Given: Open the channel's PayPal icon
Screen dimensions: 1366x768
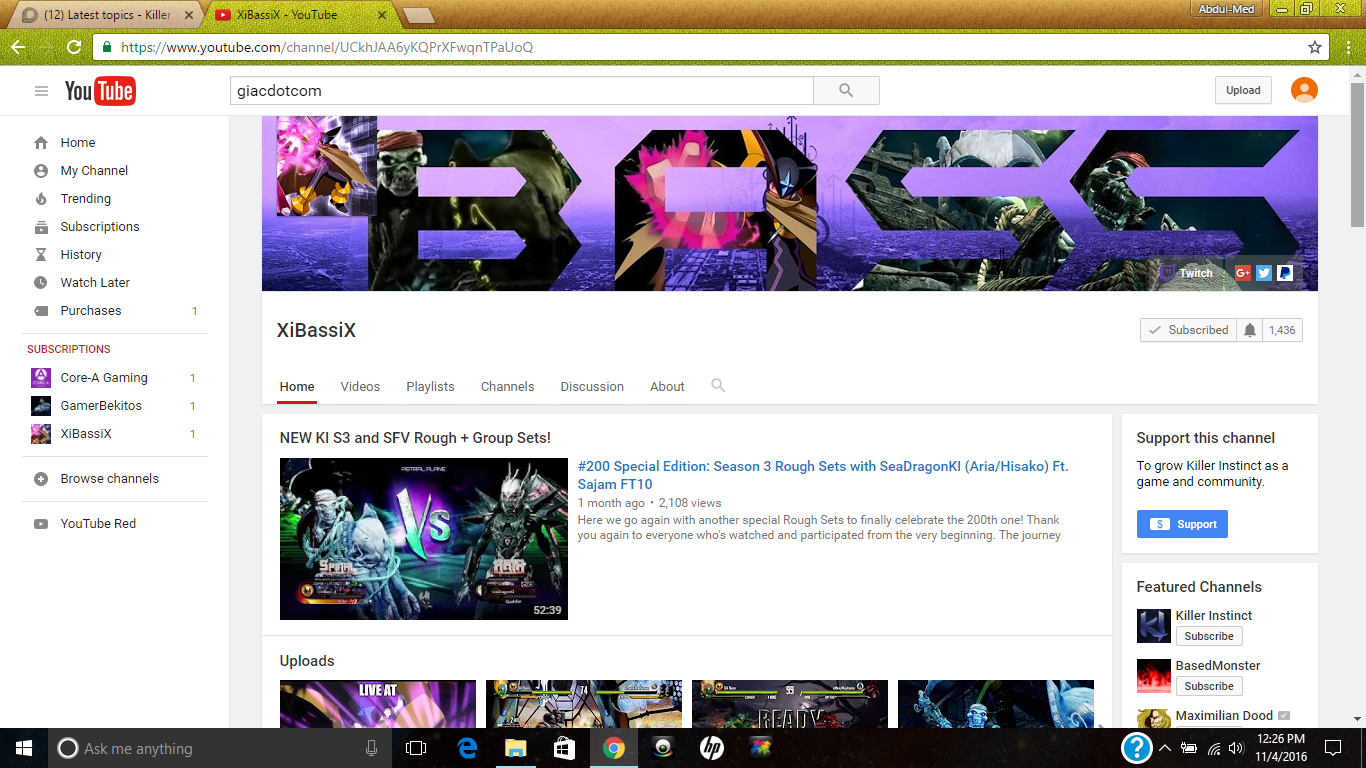Looking at the screenshot, I should (1285, 273).
